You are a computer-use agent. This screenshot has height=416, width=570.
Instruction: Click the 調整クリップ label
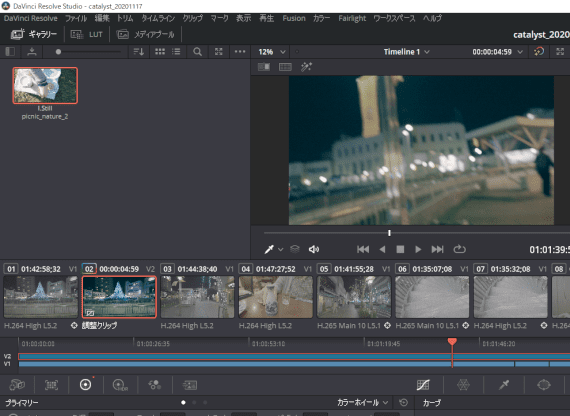(x=99, y=325)
